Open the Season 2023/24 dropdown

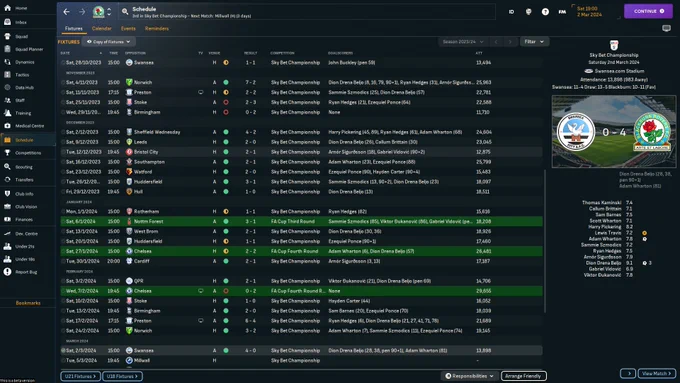pyautogui.click(x=463, y=42)
